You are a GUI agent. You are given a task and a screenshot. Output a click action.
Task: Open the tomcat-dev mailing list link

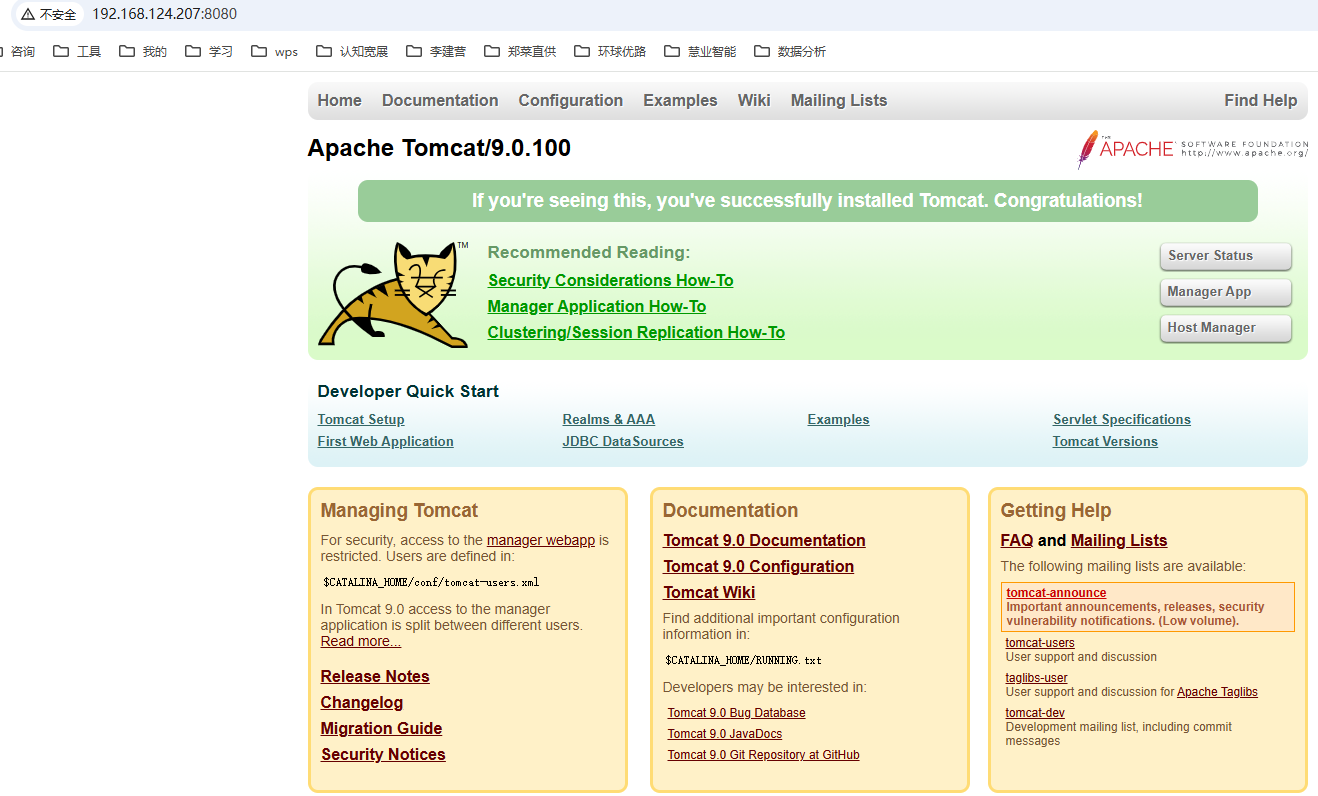[x=1035, y=713]
